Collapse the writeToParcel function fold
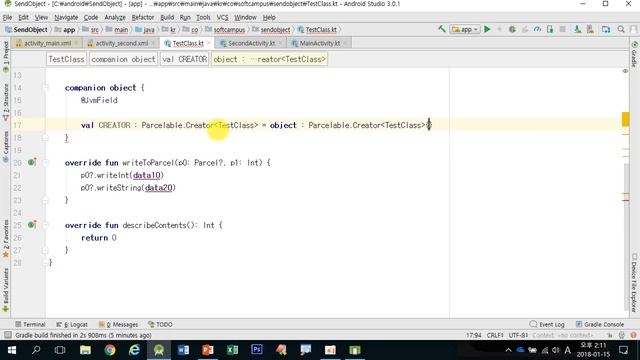This screenshot has height=360, width=640. tap(46, 162)
